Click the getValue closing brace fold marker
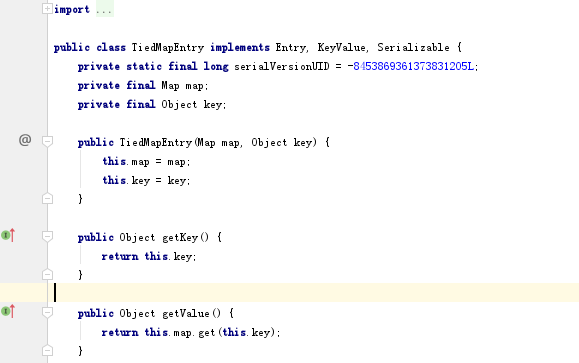Image resolution: width=579 pixels, height=363 pixels. [x=47, y=350]
